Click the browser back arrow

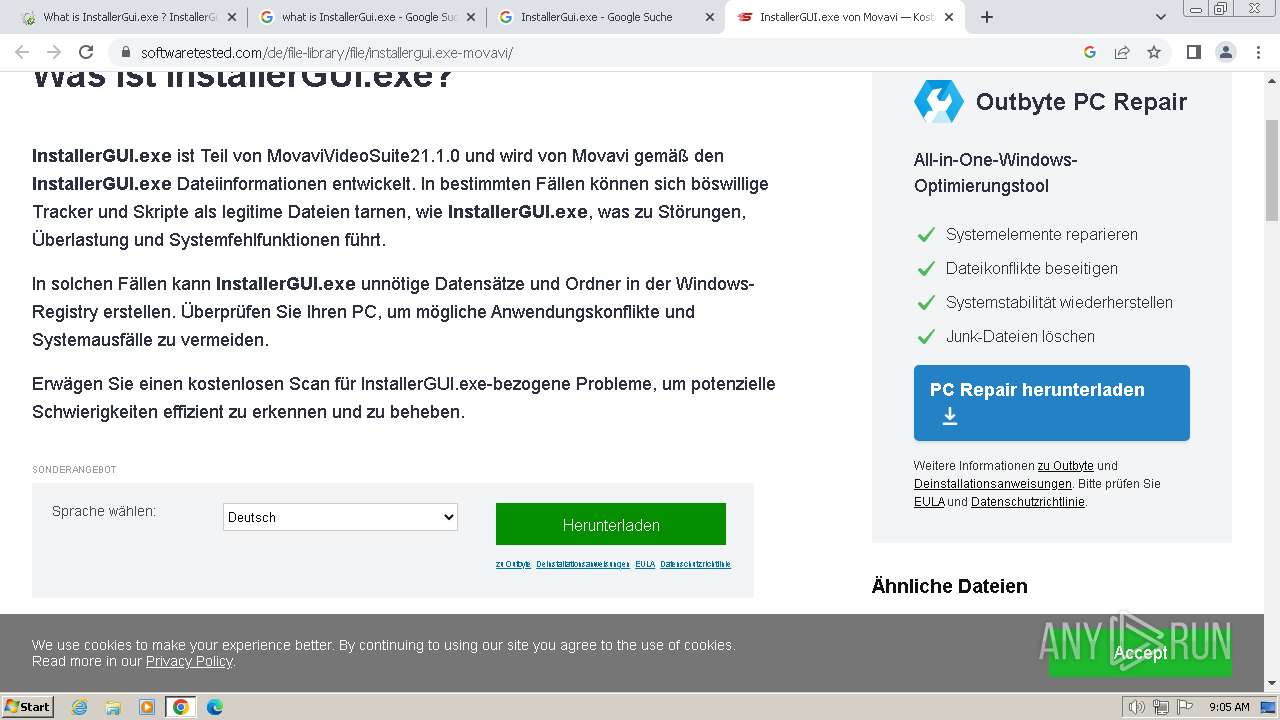(22, 52)
